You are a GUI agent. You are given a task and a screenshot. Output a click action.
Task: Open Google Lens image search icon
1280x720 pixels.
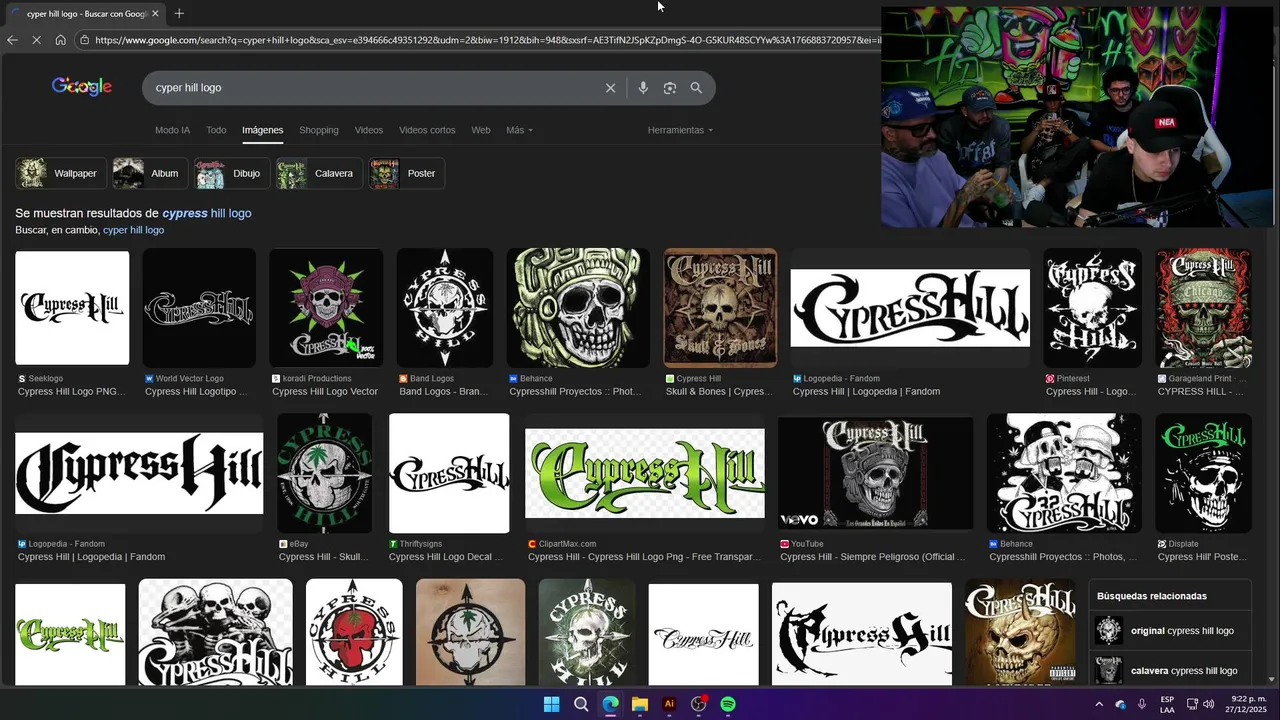coord(670,88)
